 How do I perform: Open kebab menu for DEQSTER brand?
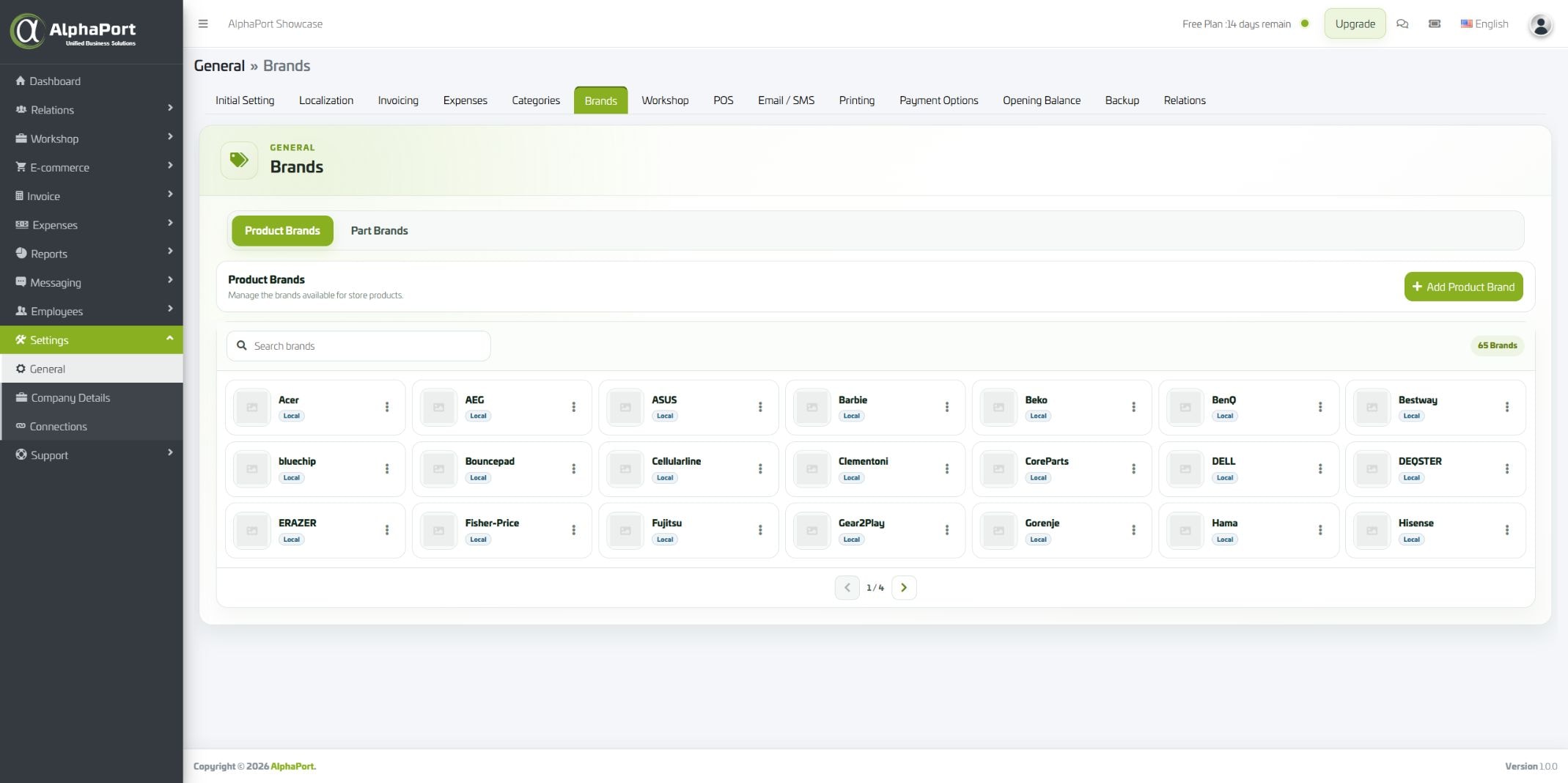point(1507,468)
